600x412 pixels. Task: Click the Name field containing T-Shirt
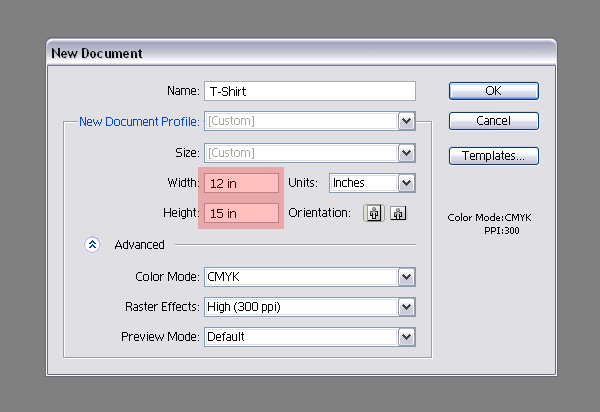pos(310,91)
